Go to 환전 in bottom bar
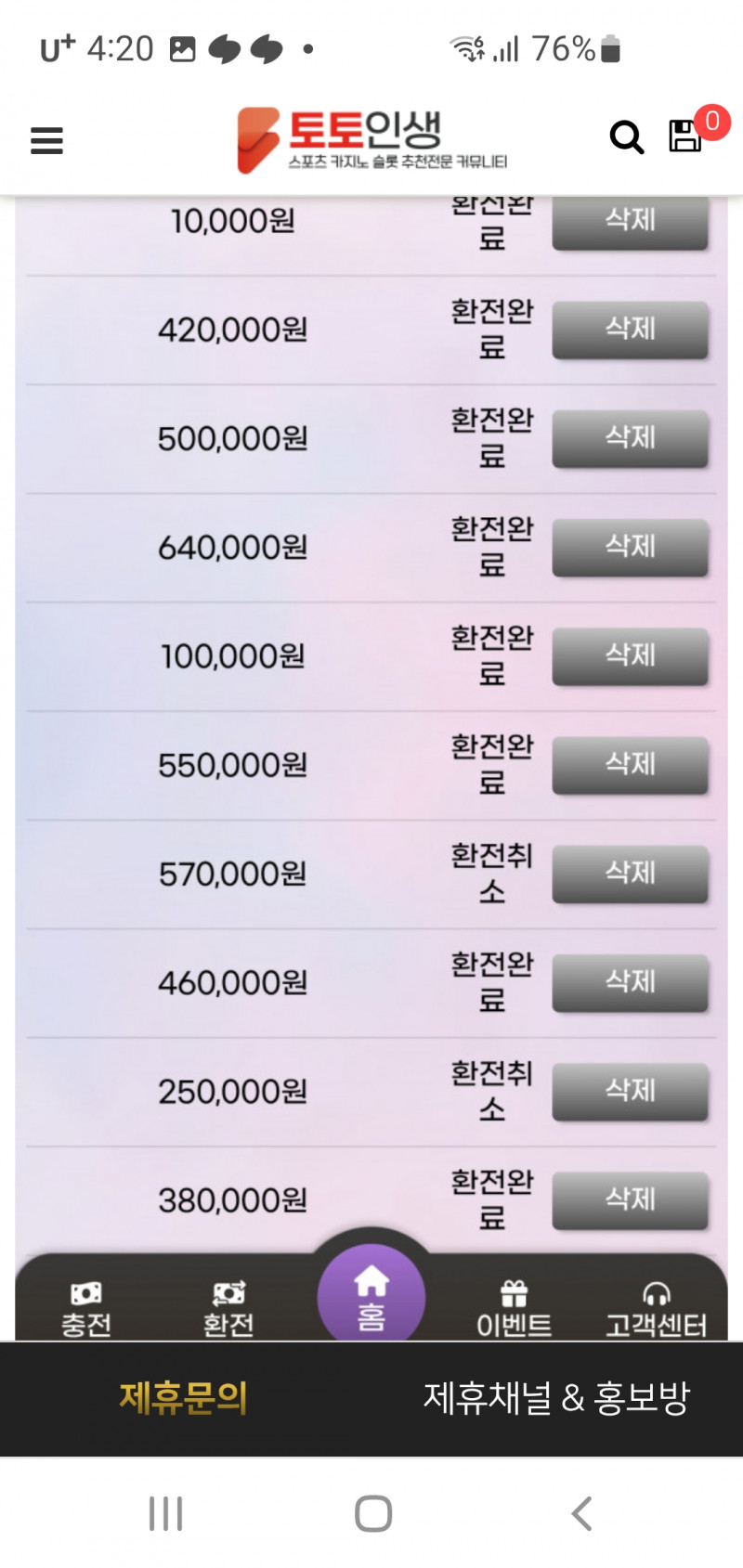The height and width of the screenshot is (1568, 743). 228,1309
